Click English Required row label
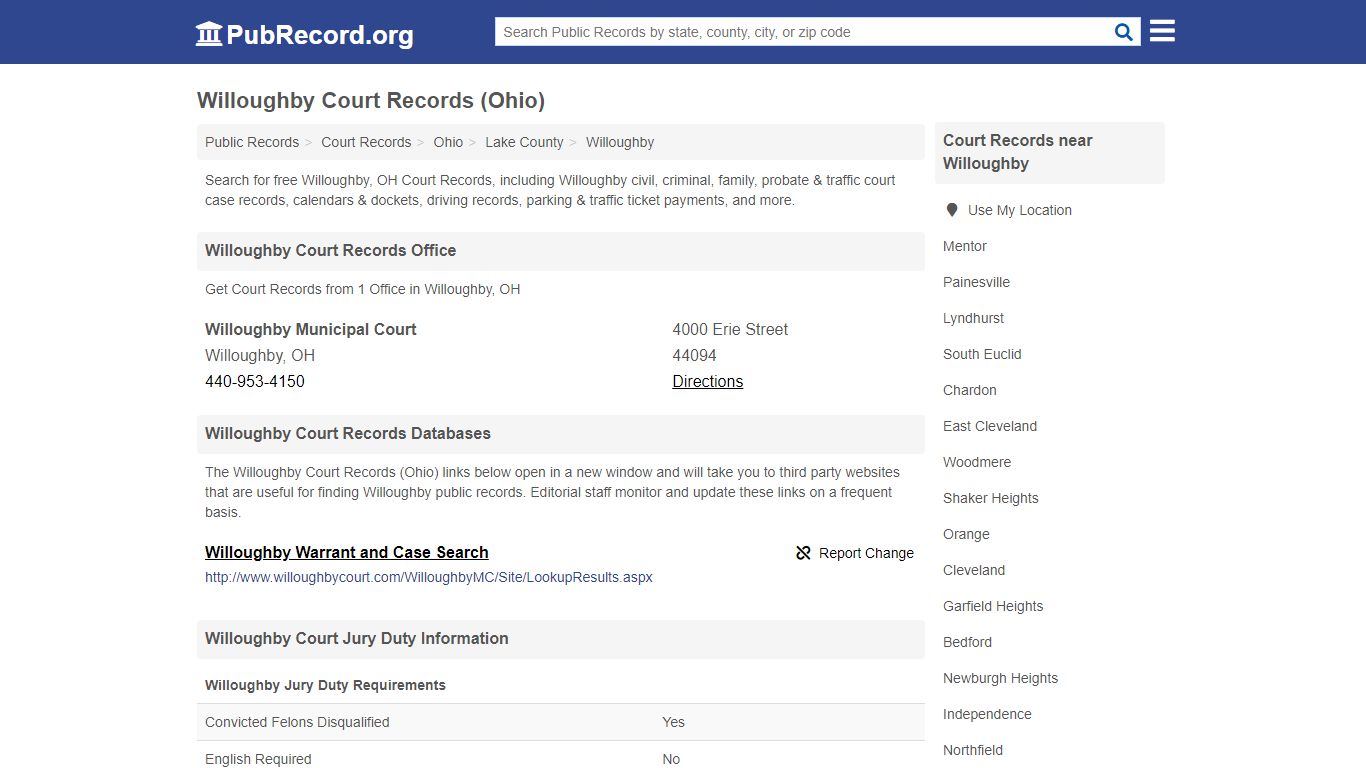 [258, 759]
